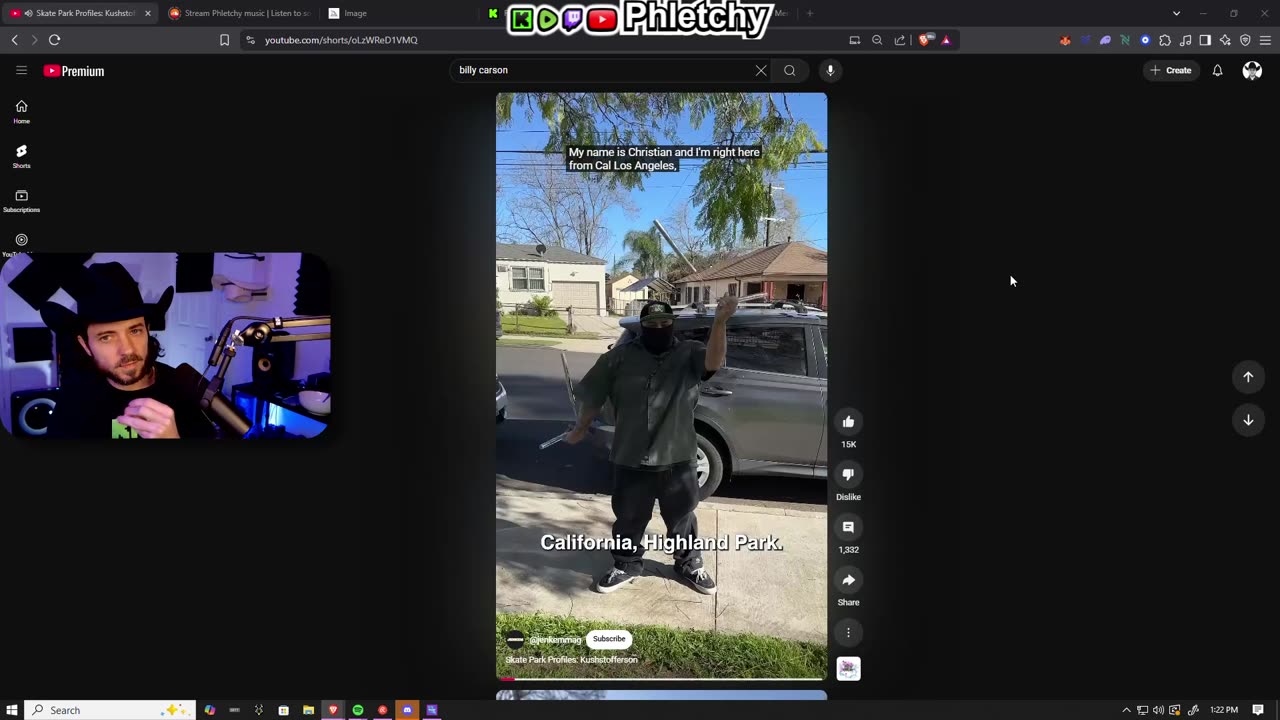Reload the page with the refresh icon
1280x720 pixels.
point(54,40)
